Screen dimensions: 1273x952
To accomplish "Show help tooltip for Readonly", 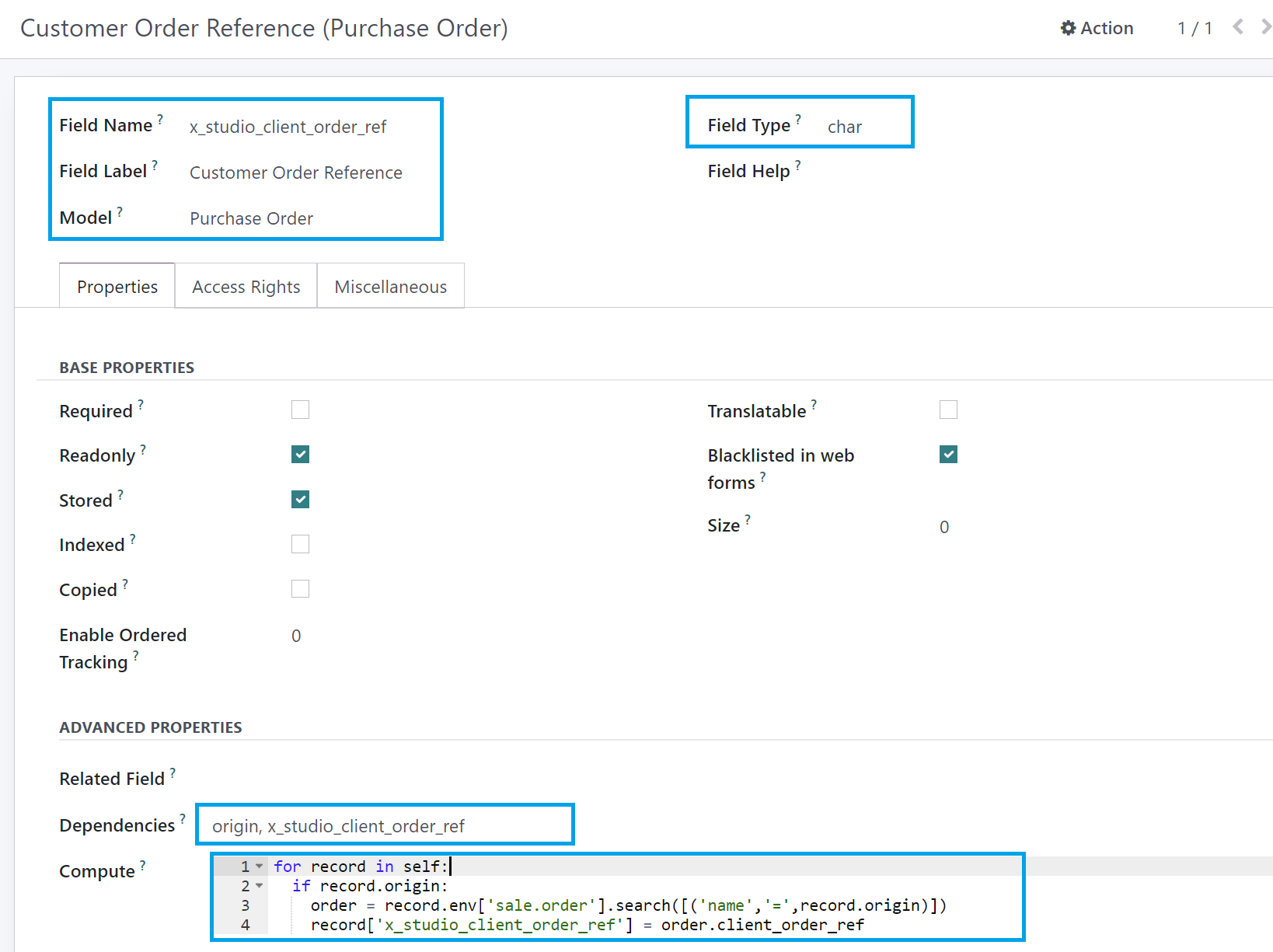I will tap(143, 449).
